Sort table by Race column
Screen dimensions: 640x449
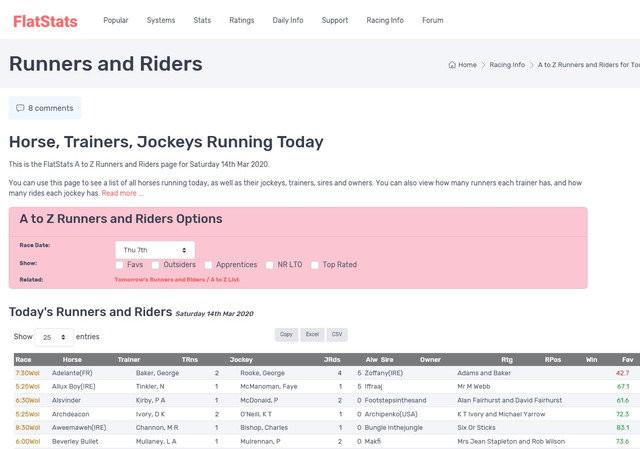[23, 360]
